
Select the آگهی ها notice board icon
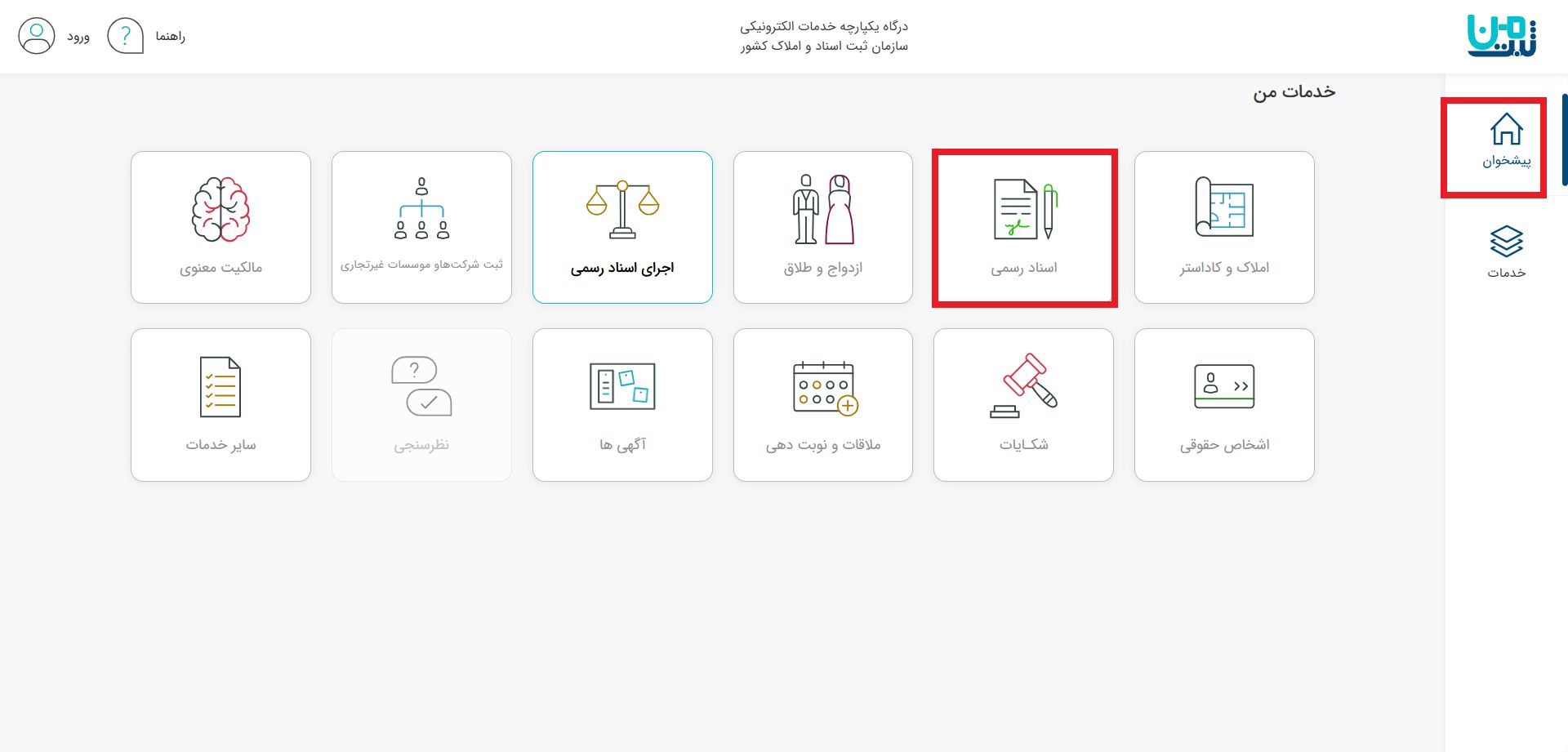tap(622, 386)
